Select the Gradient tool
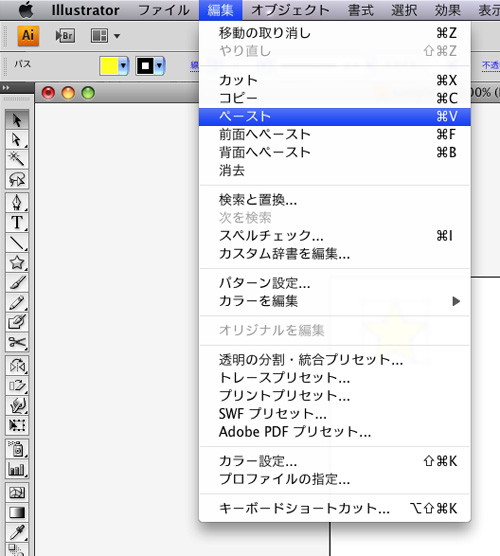Screen dimensions: 500x556 (x=17, y=512)
